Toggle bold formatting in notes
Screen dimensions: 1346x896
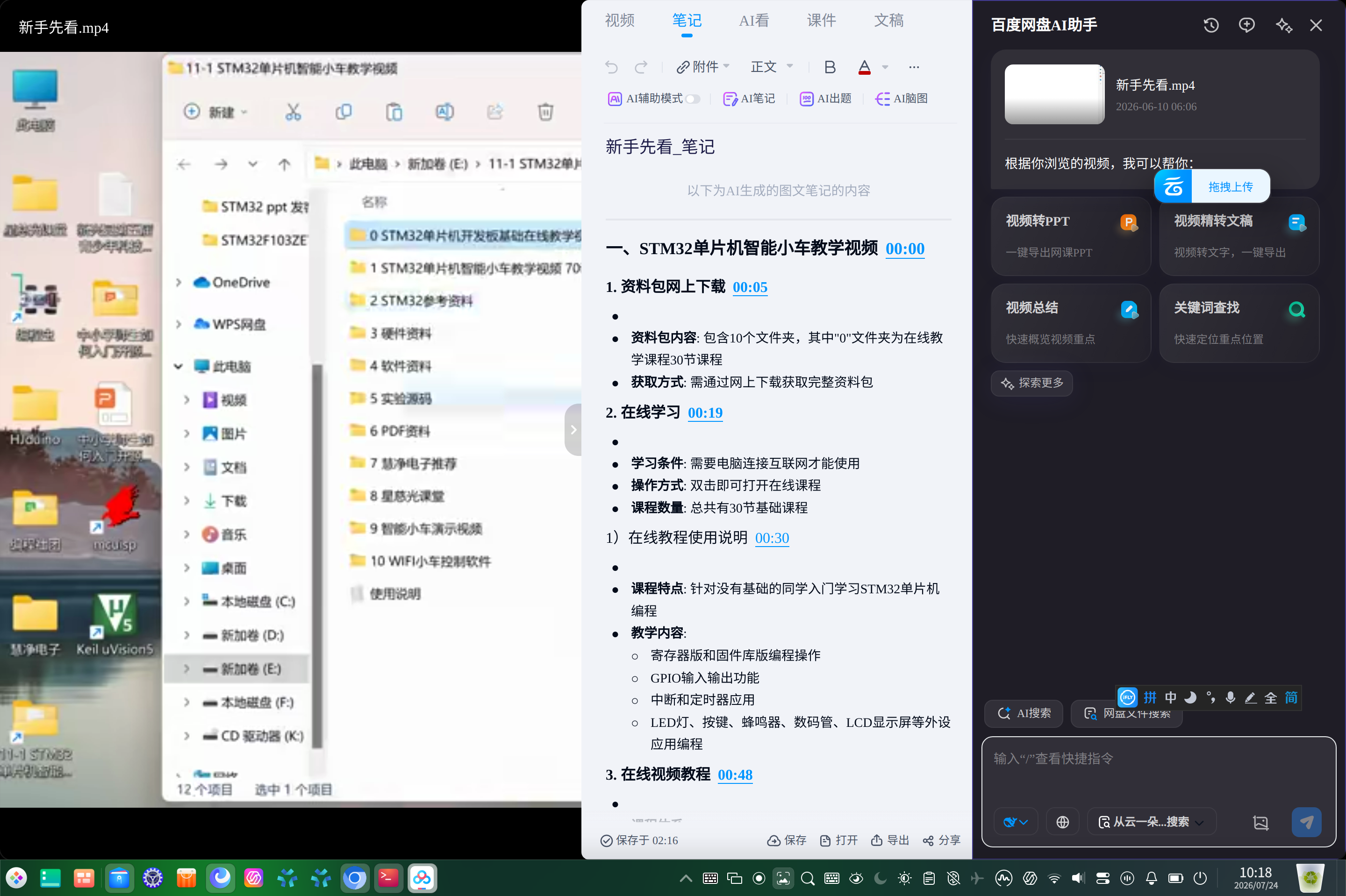point(830,67)
